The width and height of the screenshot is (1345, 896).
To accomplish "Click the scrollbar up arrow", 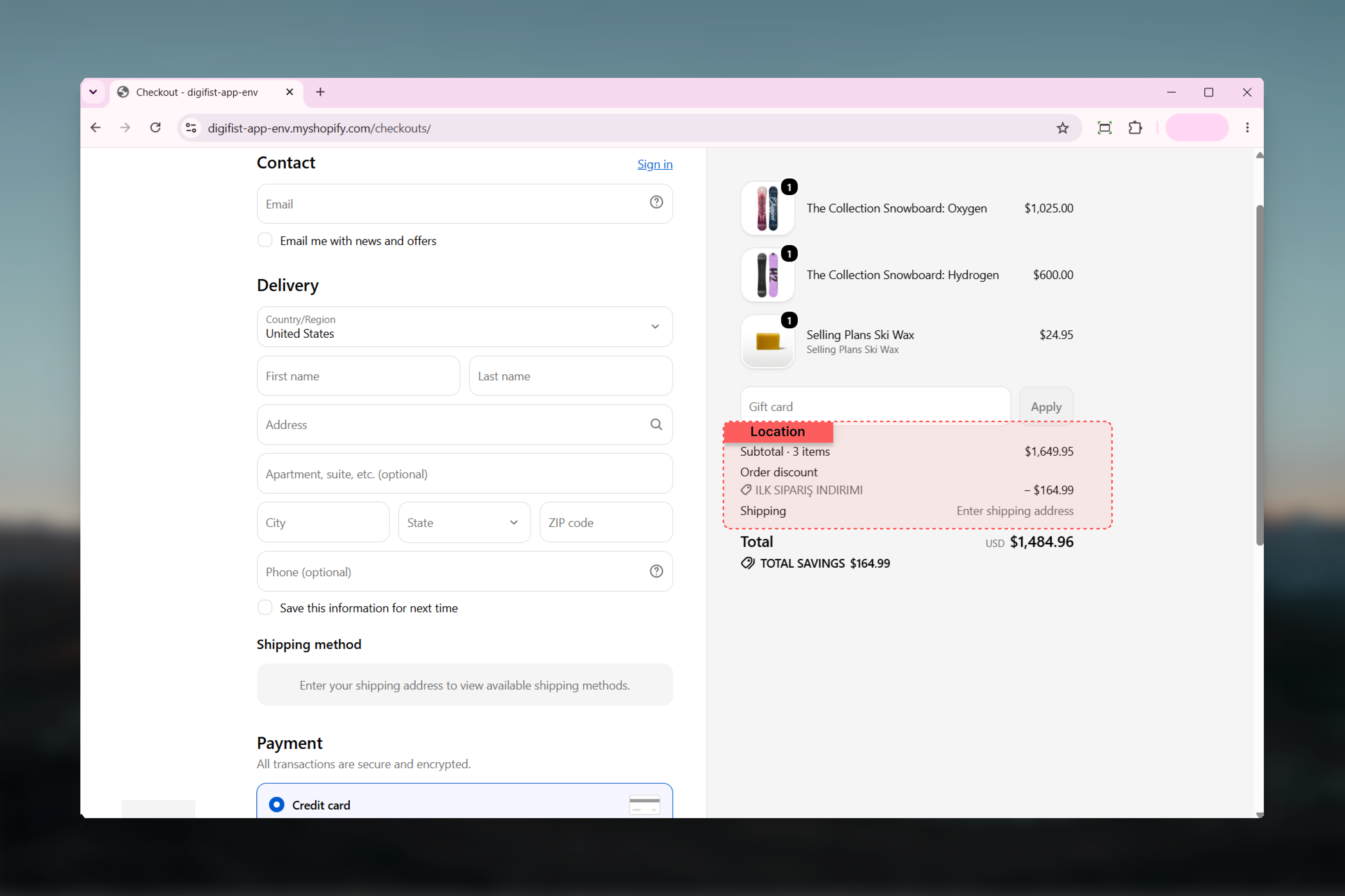I will [x=1259, y=155].
